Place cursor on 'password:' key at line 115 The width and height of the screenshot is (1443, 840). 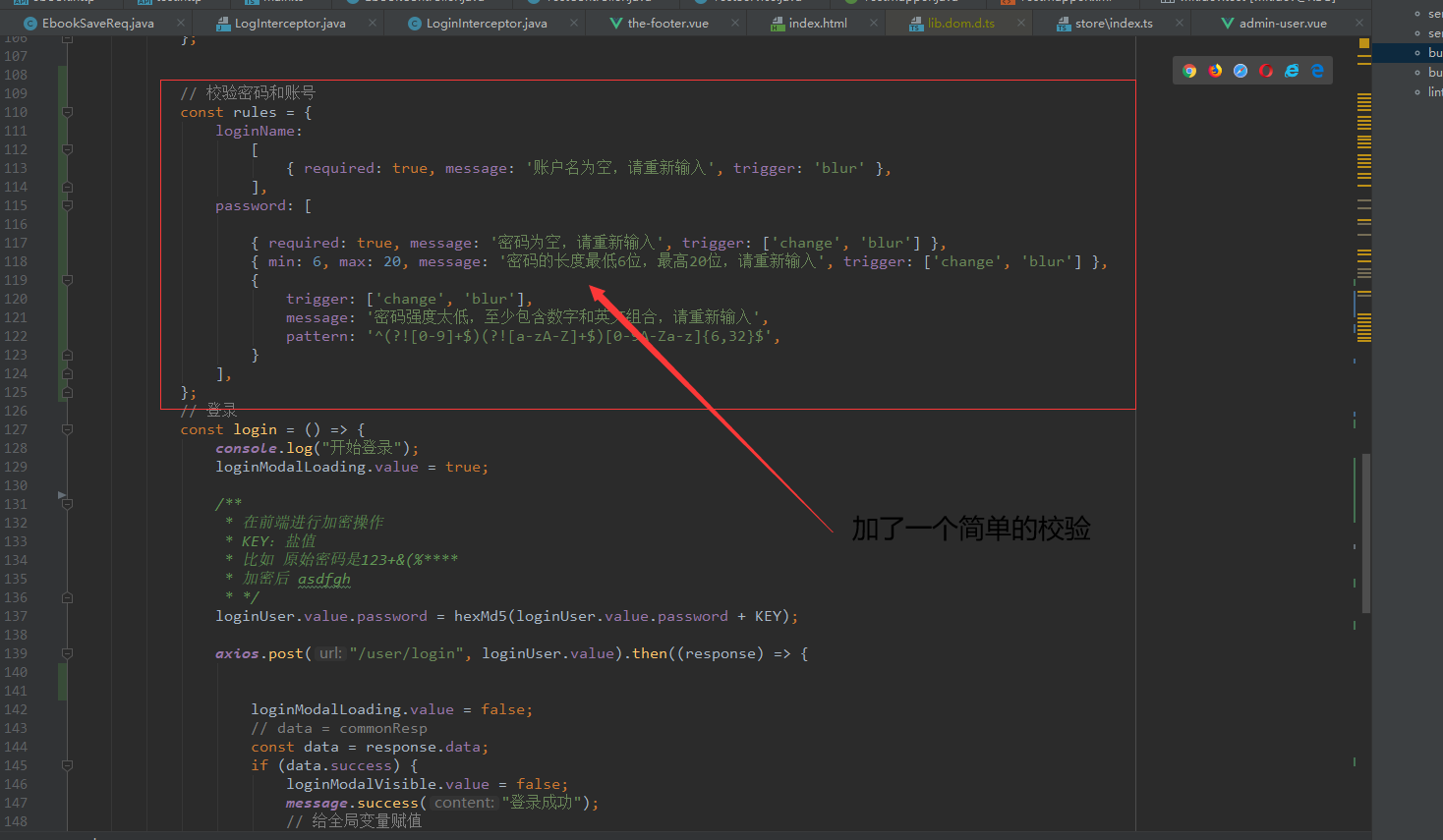(255, 205)
